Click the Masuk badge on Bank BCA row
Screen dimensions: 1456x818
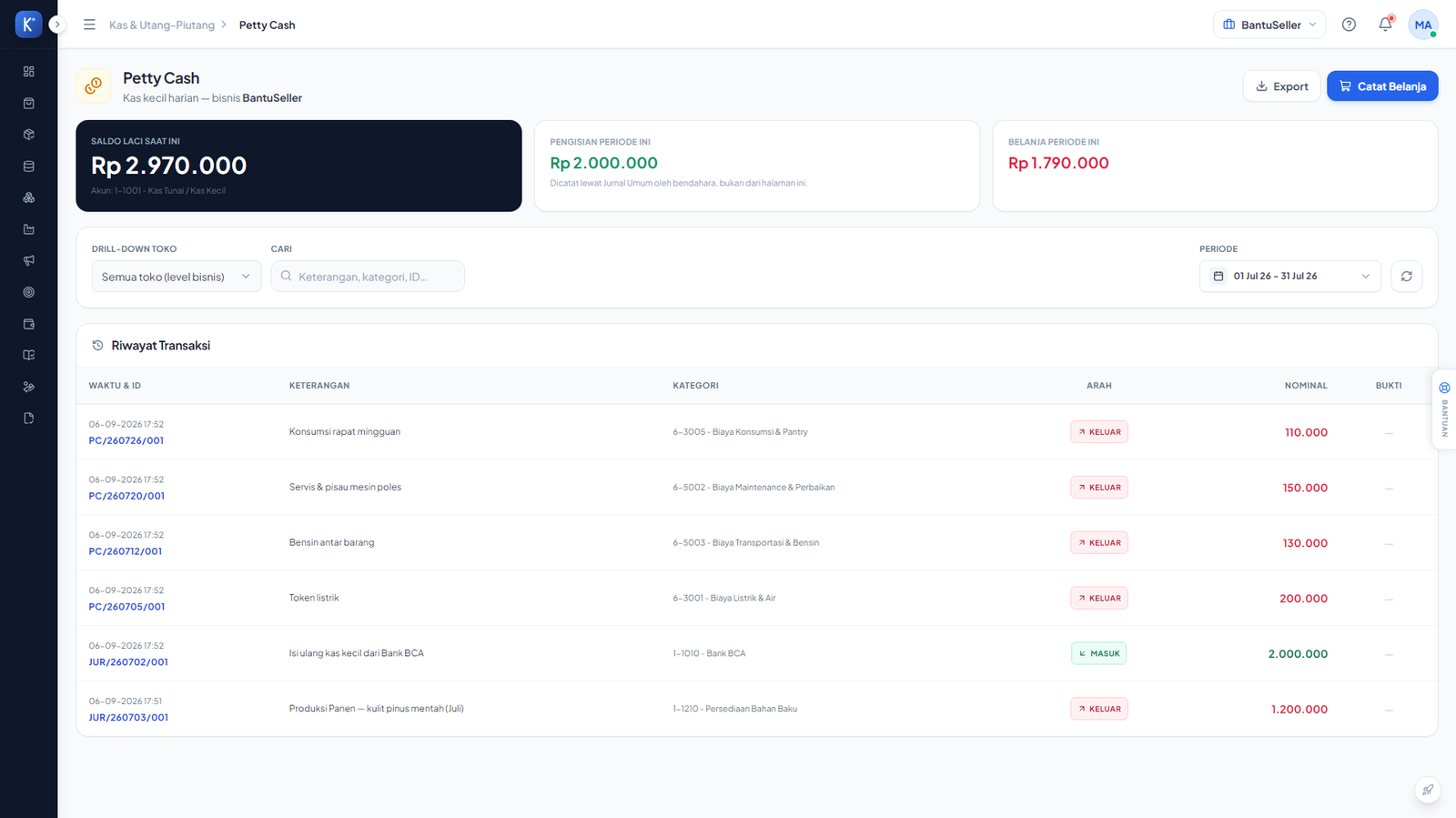tap(1098, 653)
